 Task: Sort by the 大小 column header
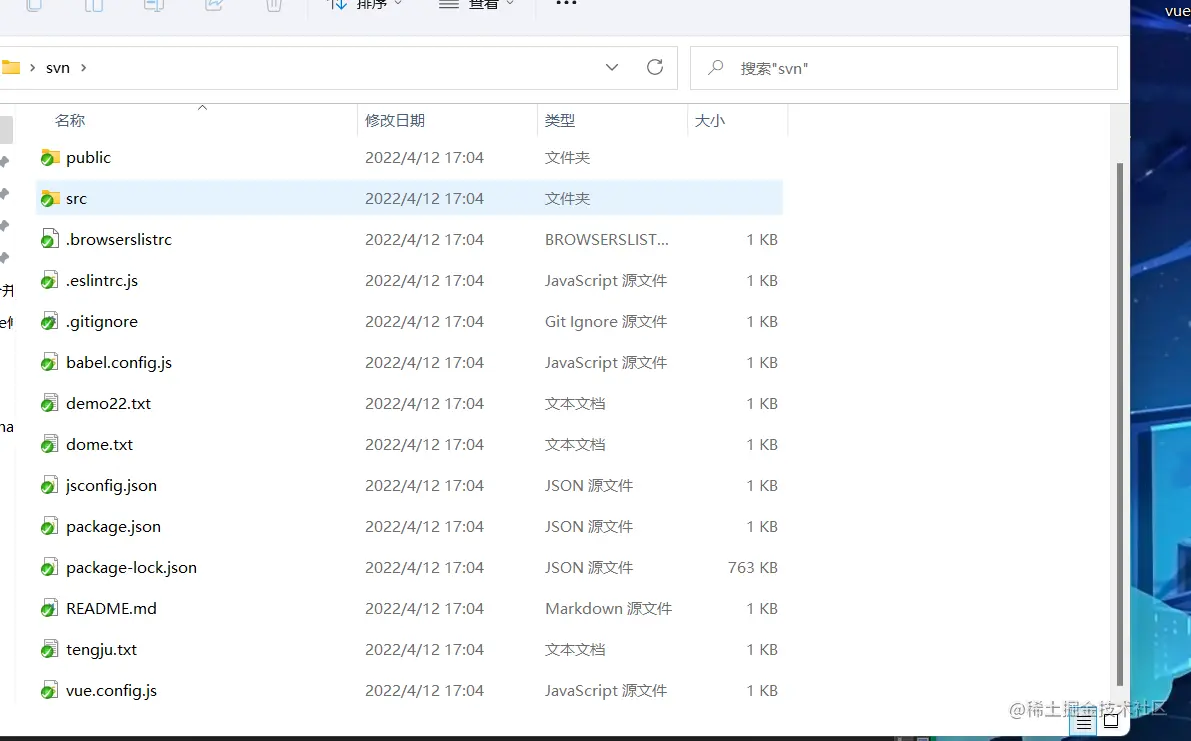pyautogui.click(x=710, y=121)
